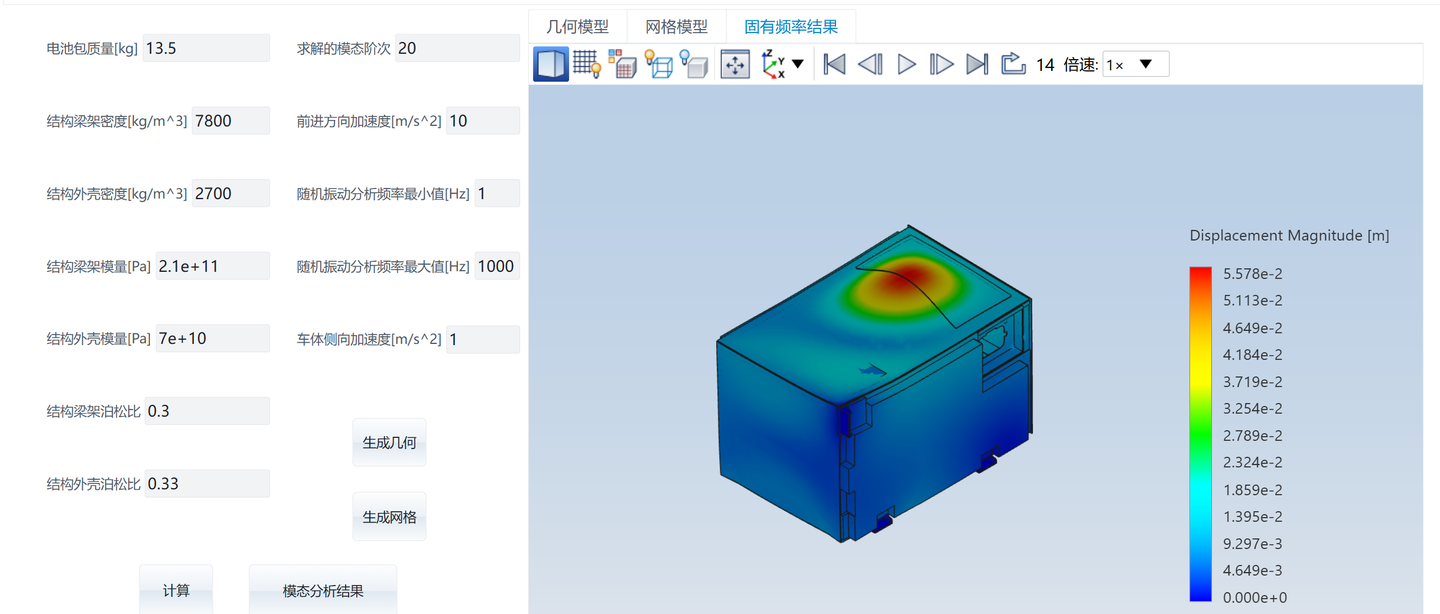1440x614 pixels.
Task: Toggle mesh grid visibility light-bulb icon
Action: (x=587, y=64)
